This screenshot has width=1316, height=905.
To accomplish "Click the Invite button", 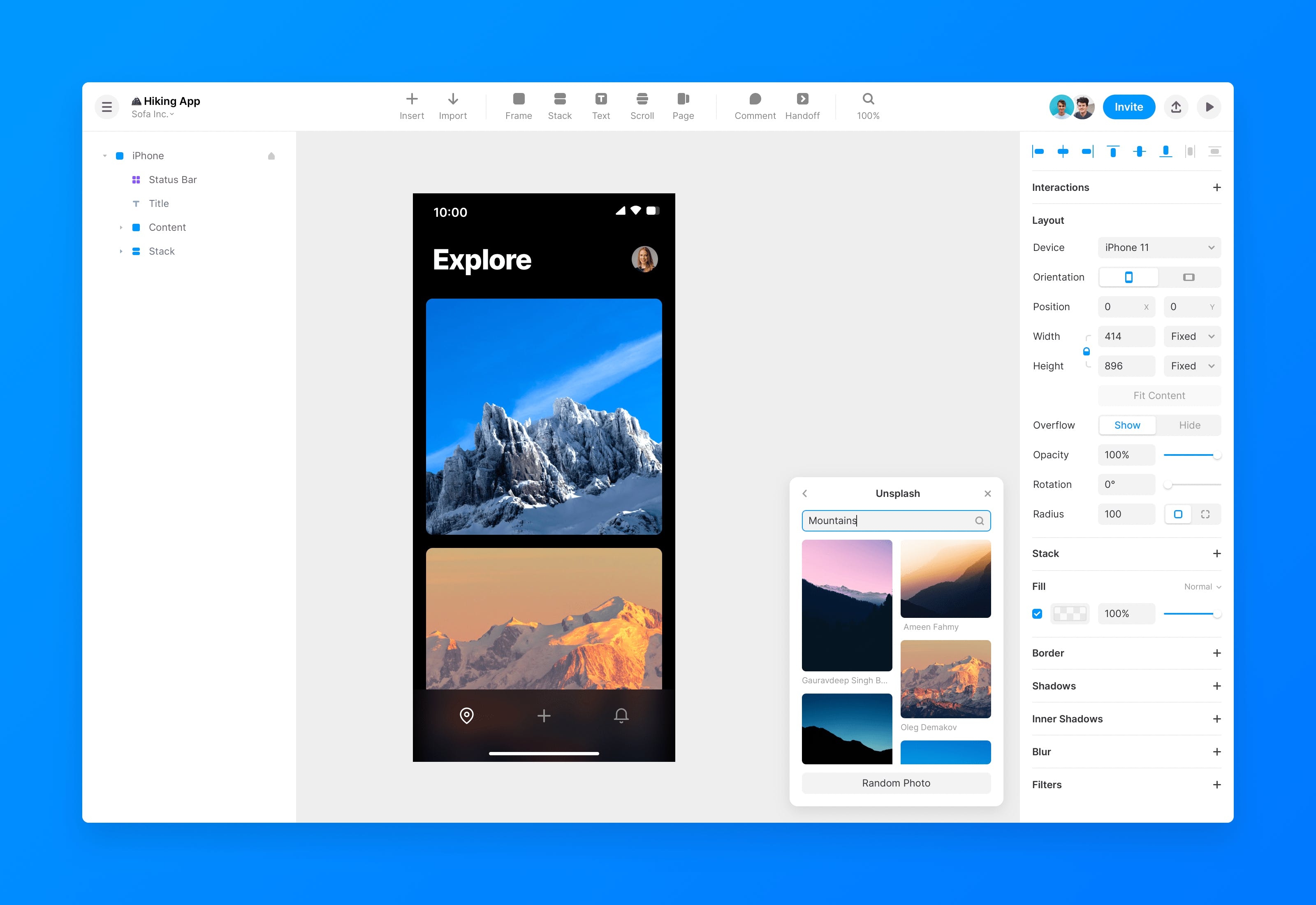I will tap(1129, 107).
